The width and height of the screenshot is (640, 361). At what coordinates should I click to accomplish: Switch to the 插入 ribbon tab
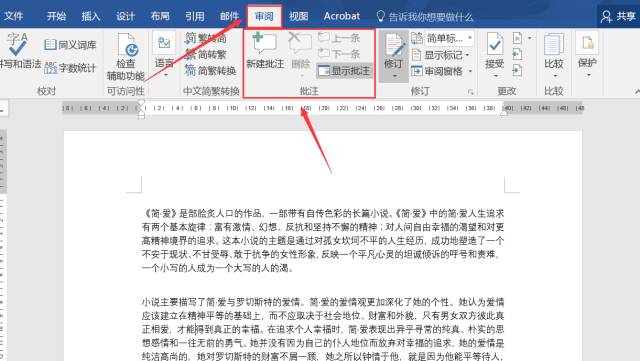tap(91, 16)
